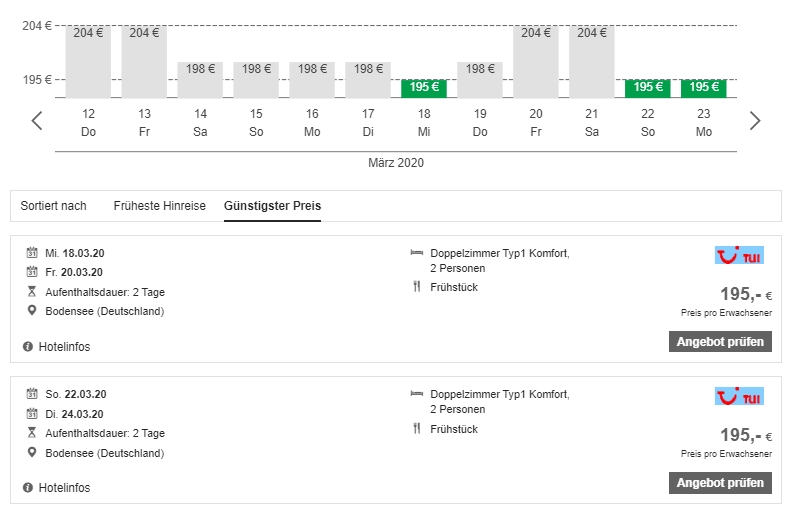Open Hotelinfos for the 18.03.20 offer
The width and height of the screenshot is (790, 512).
point(64,347)
